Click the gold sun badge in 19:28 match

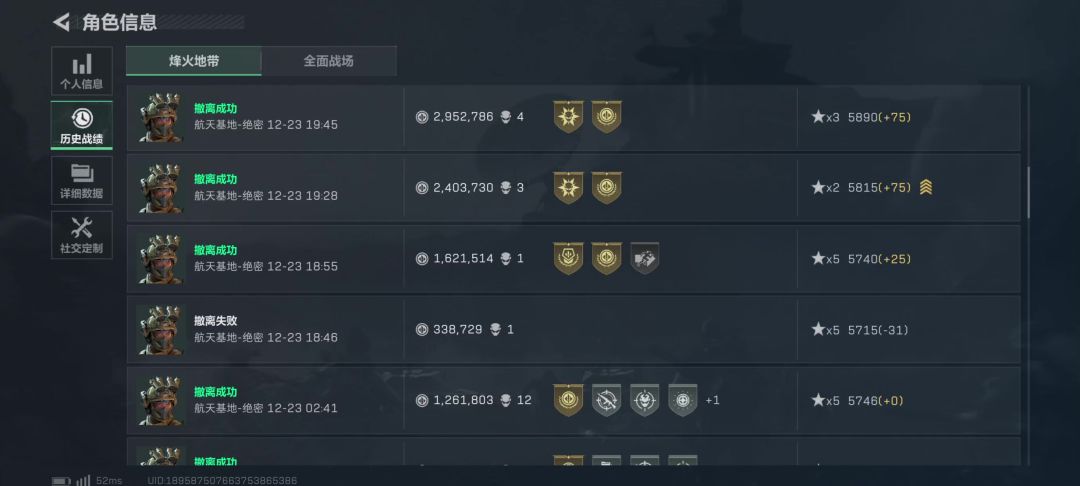pos(568,187)
